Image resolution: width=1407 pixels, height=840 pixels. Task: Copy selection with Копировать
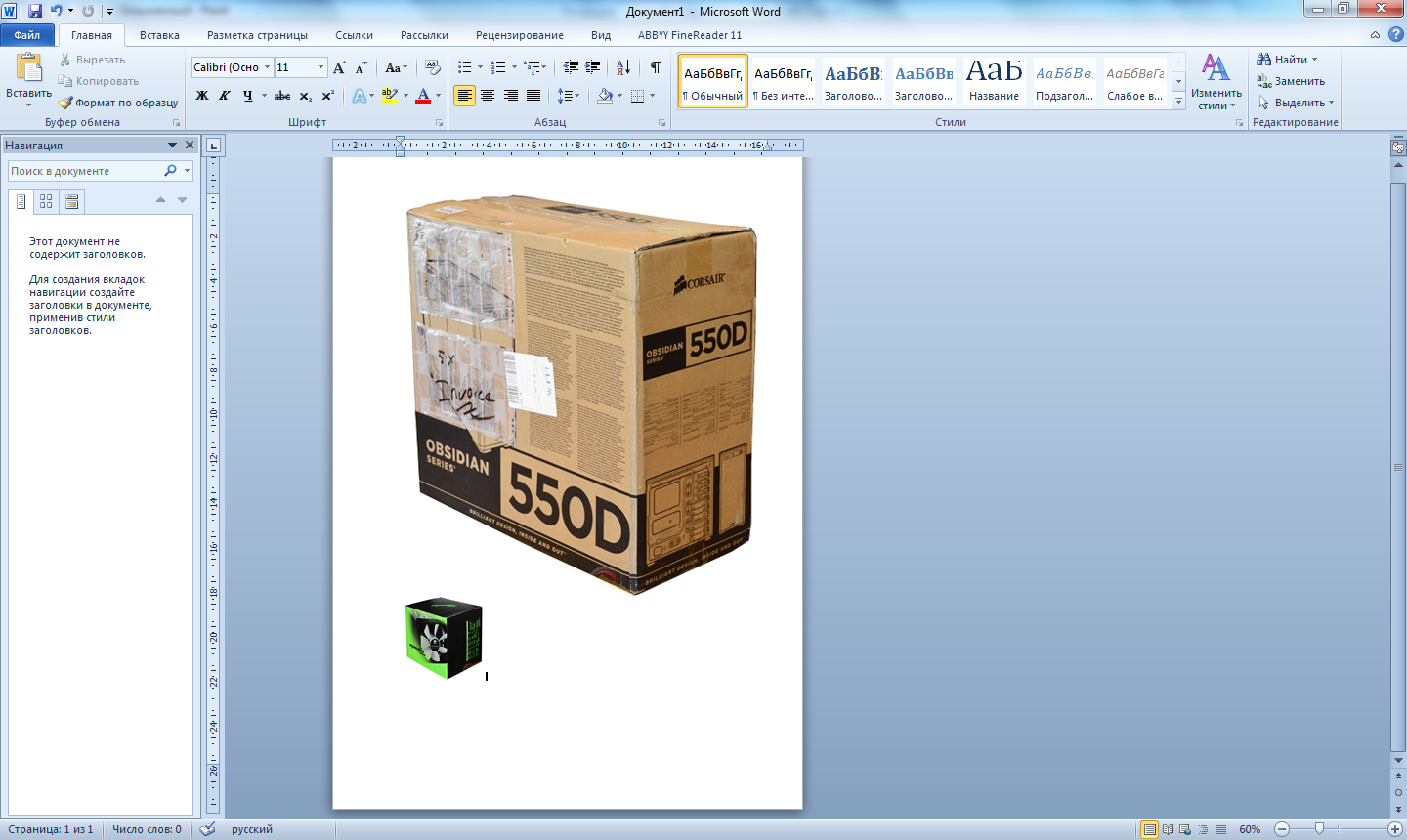click(99, 81)
